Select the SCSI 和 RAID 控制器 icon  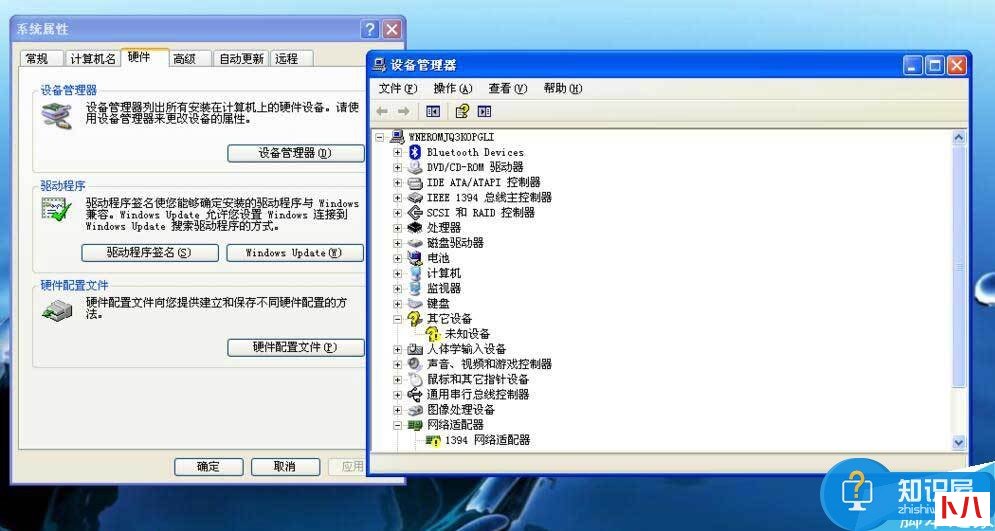click(415, 213)
